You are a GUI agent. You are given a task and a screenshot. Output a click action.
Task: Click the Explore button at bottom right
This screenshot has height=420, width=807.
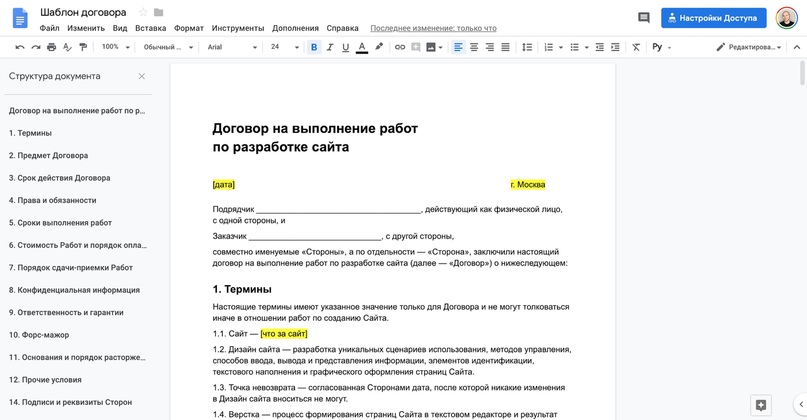(761, 405)
